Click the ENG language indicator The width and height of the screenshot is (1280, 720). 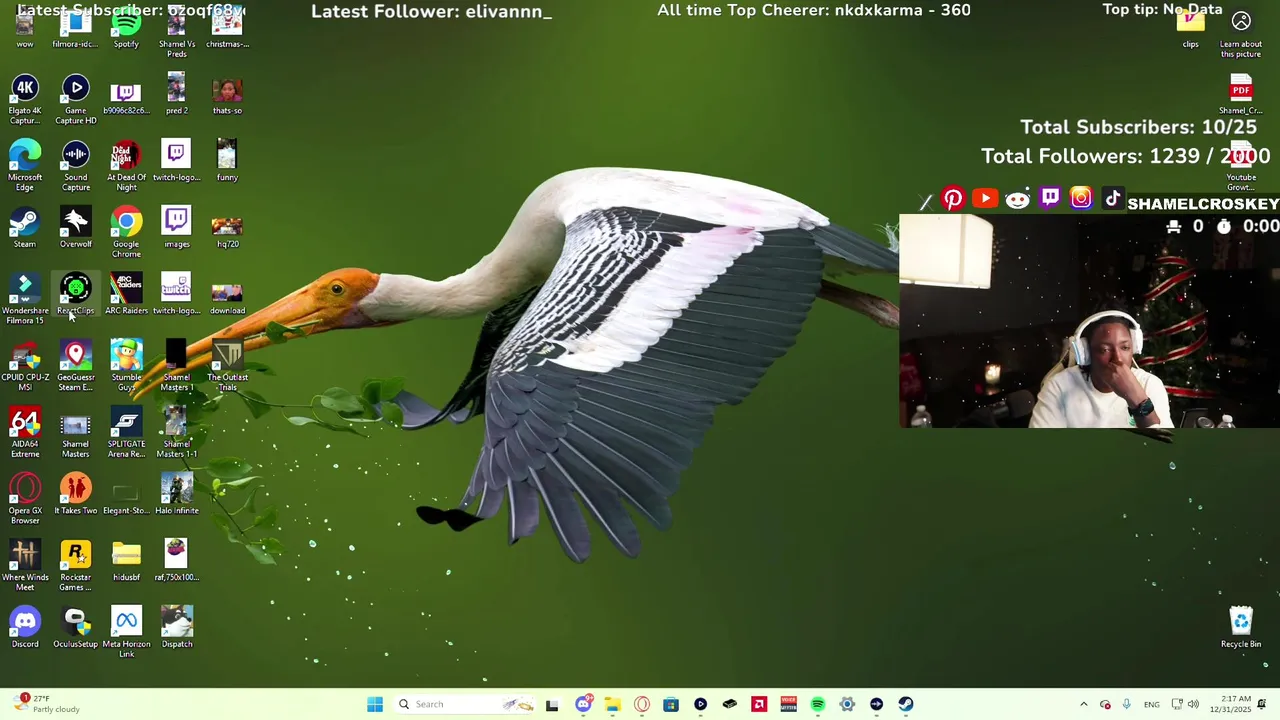click(1152, 704)
